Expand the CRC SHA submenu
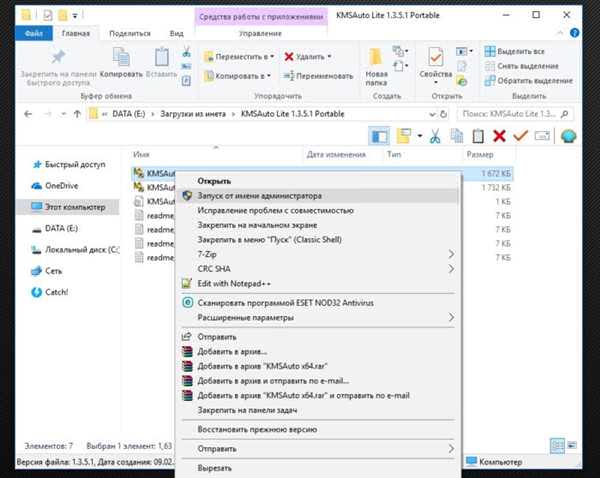 pos(451,269)
